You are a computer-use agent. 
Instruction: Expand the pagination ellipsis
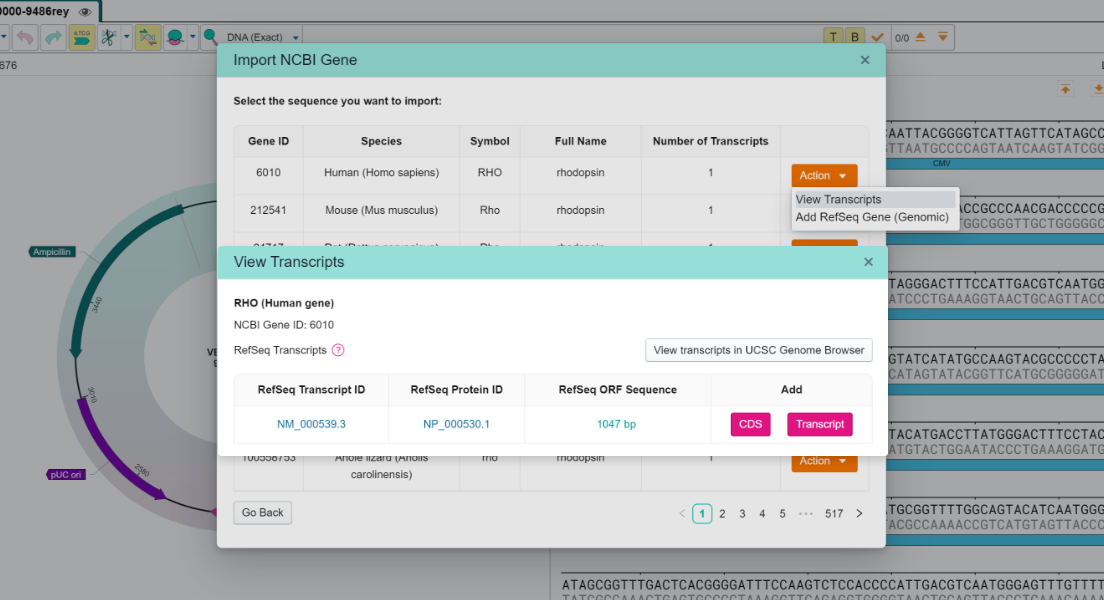pyautogui.click(x=806, y=513)
